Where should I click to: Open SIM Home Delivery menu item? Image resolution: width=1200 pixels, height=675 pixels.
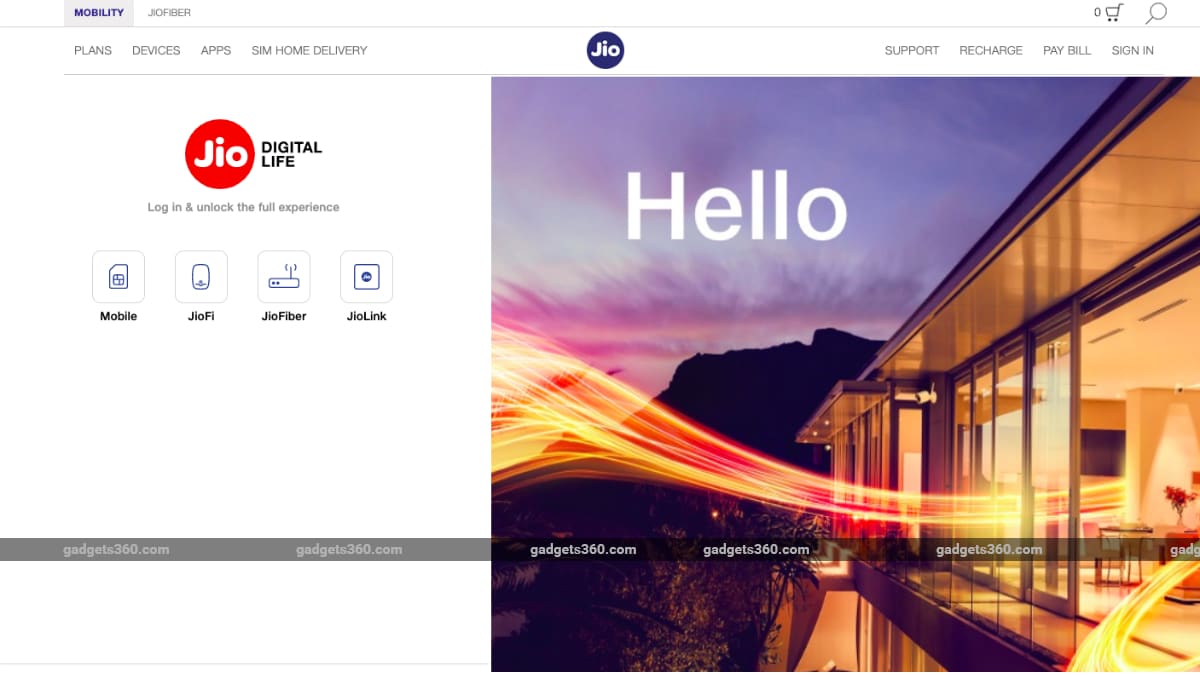tap(309, 50)
